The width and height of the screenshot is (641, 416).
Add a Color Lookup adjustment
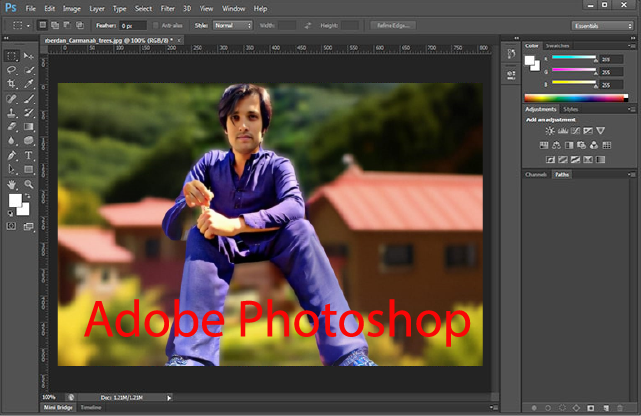point(607,145)
